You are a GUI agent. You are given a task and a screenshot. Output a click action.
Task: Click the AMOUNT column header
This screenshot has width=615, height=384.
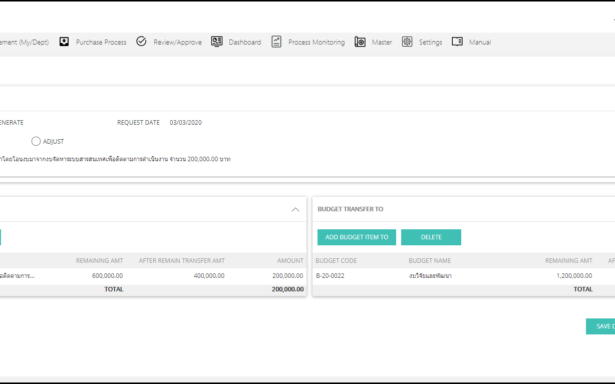click(290, 260)
